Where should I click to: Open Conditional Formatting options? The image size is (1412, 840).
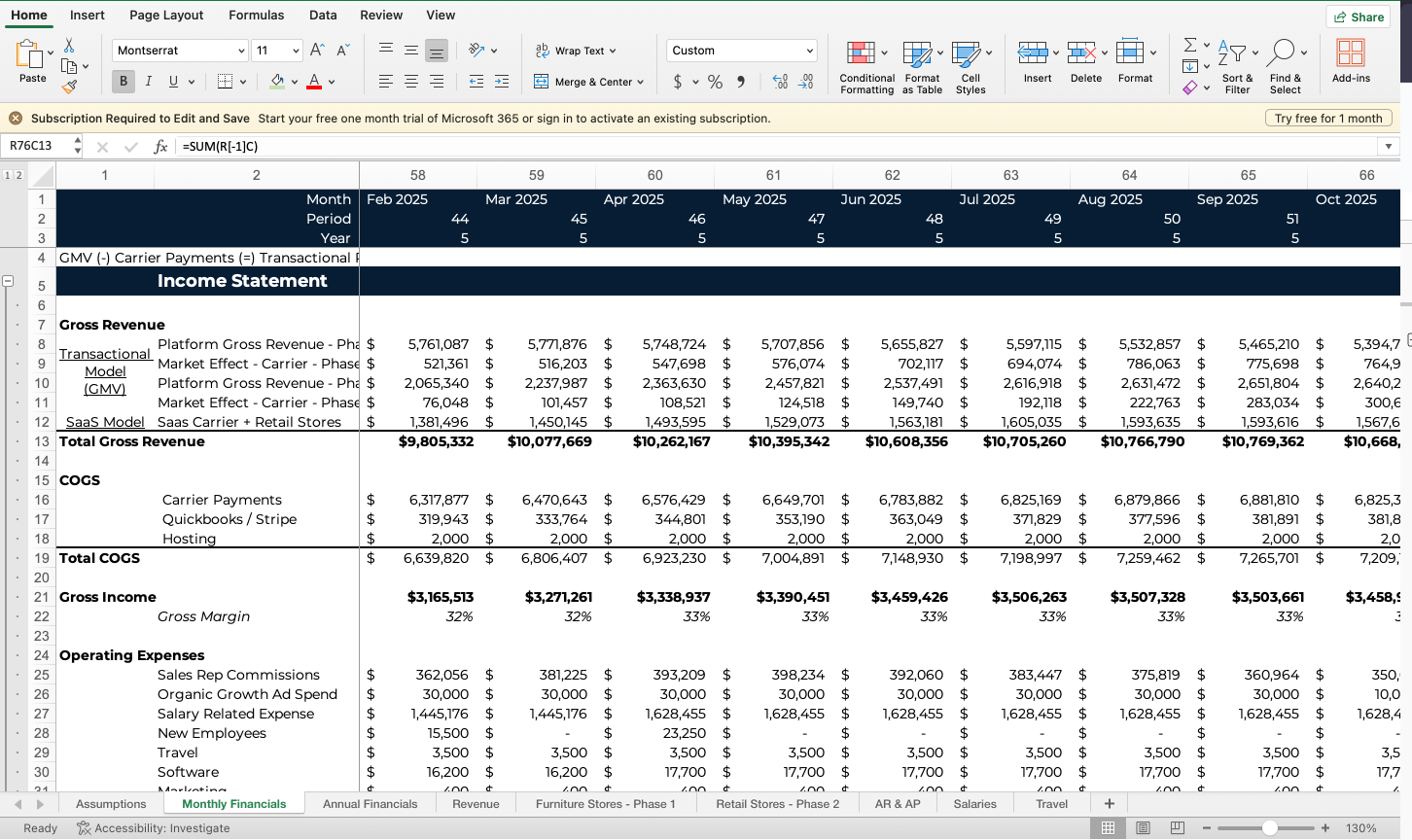[x=865, y=66]
